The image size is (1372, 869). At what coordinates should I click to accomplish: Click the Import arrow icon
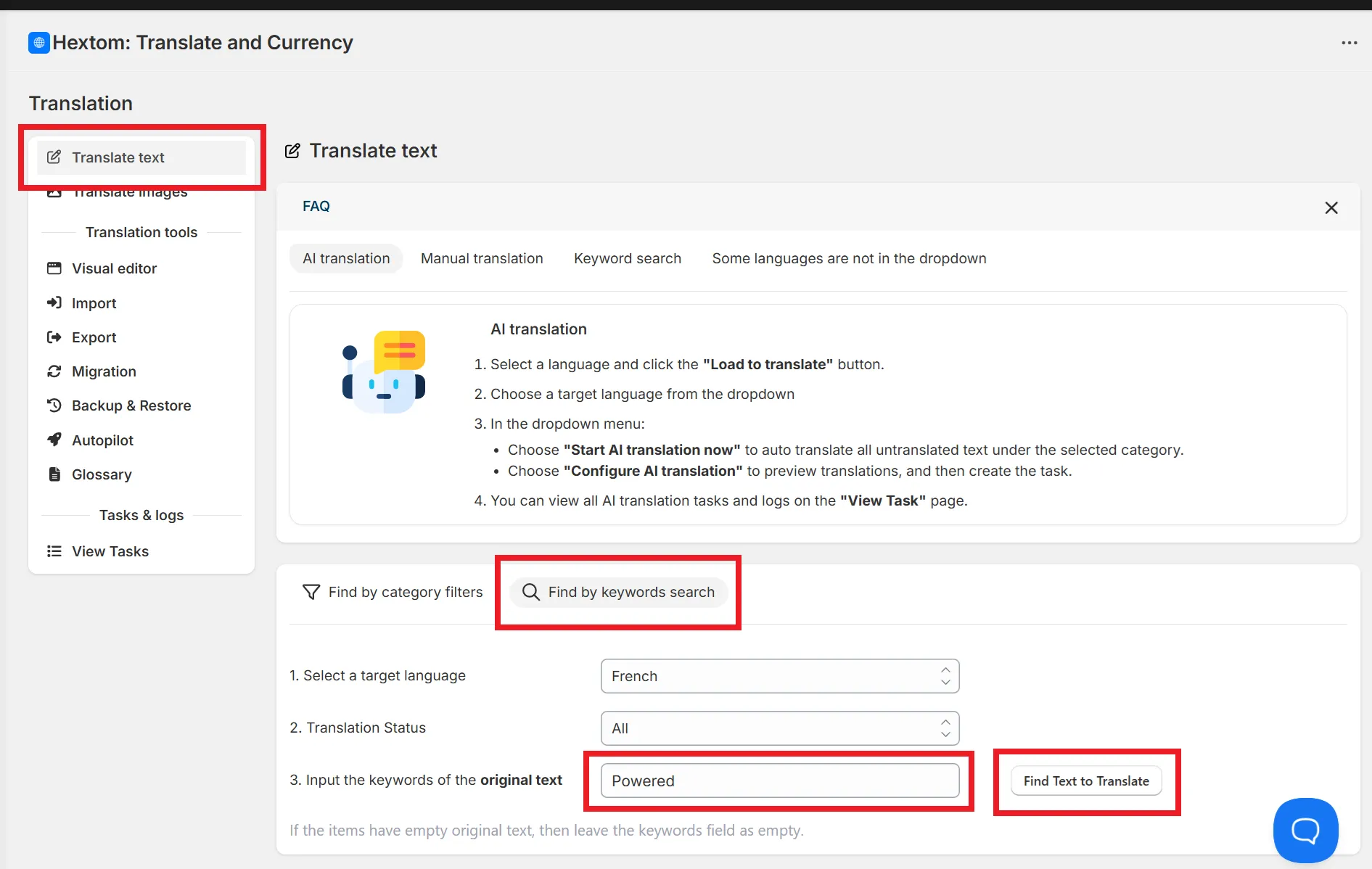tap(54, 302)
